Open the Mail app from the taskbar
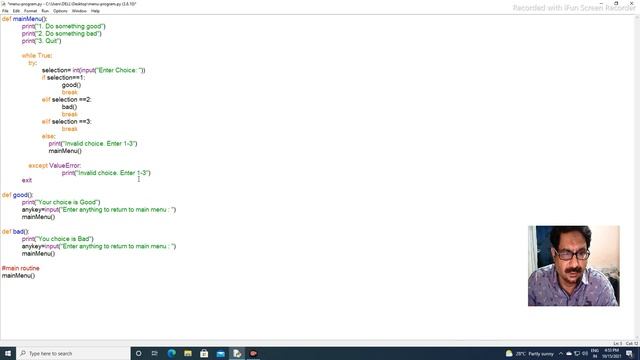Screen dimensions: 640x360 pos(220,353)
